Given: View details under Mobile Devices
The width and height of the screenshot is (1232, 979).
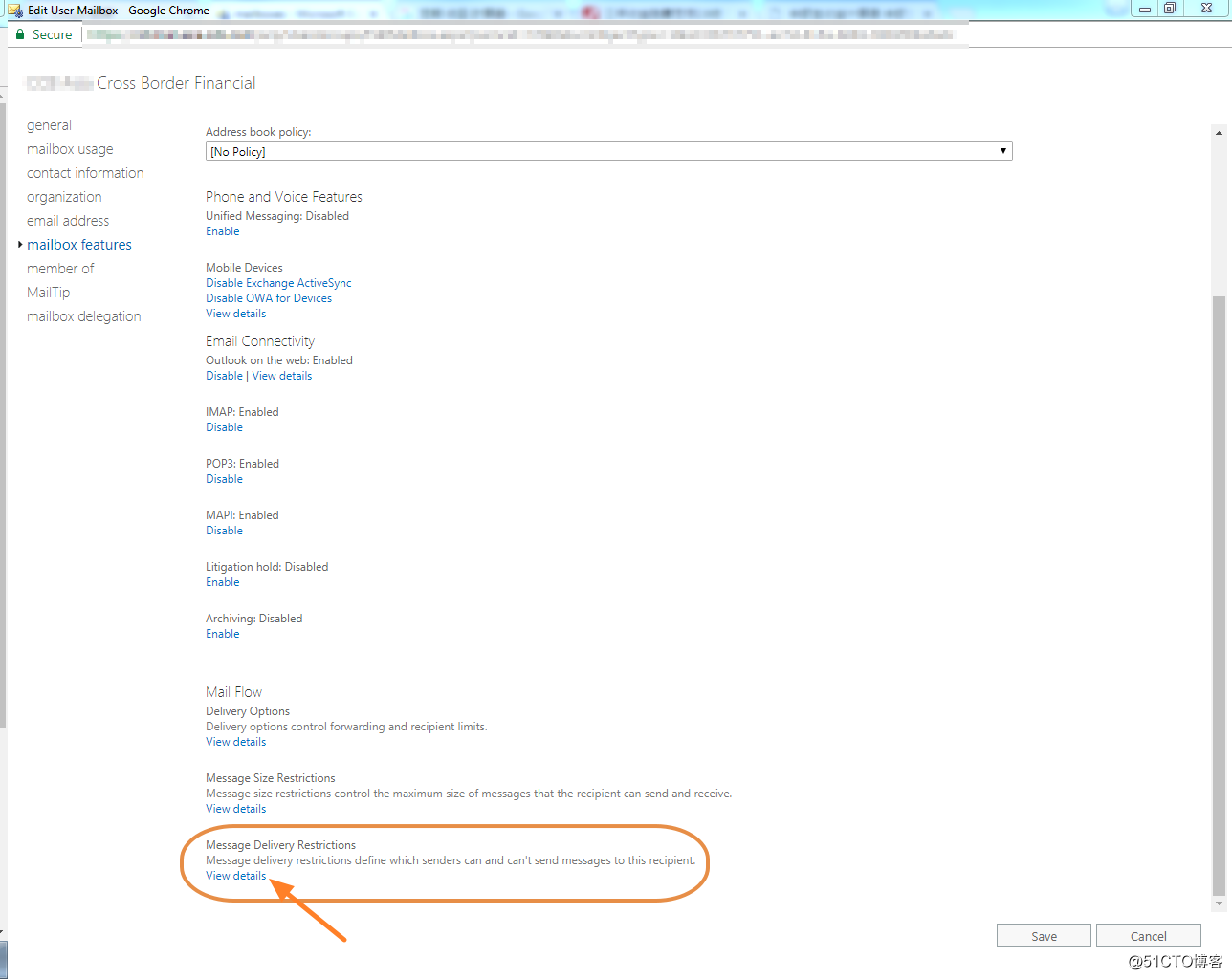Looking at the screenshot, I should [235, 314].
